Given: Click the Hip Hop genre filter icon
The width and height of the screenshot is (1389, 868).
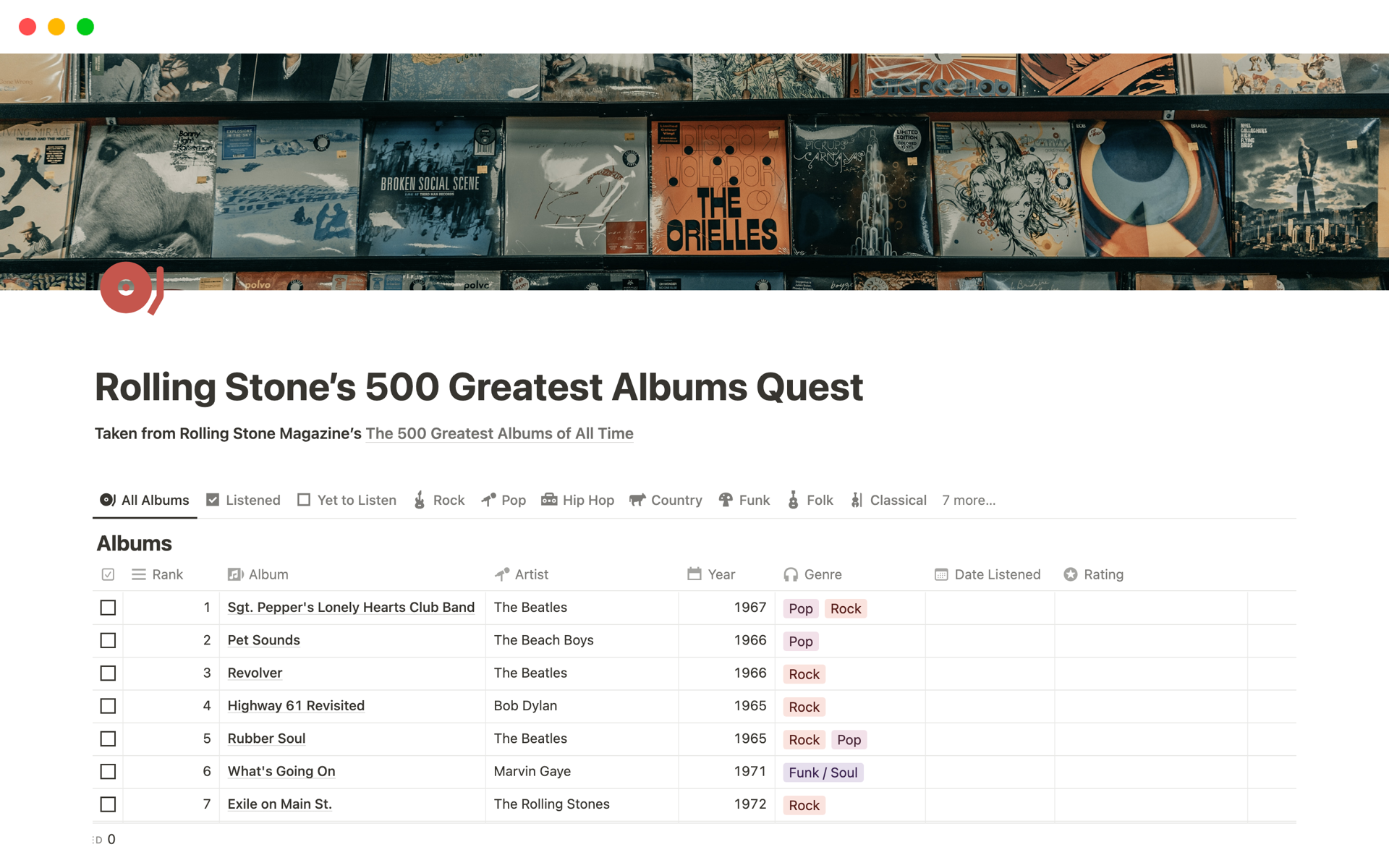Looking at the screenshot, I should click(x=548, y=499).
